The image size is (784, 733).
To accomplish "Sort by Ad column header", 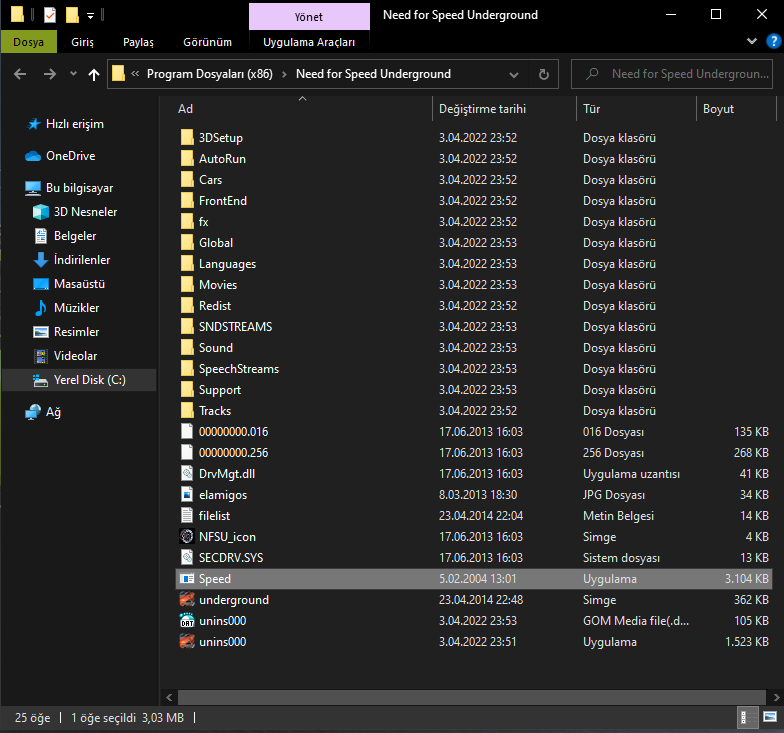I will [x=302, y=109].
